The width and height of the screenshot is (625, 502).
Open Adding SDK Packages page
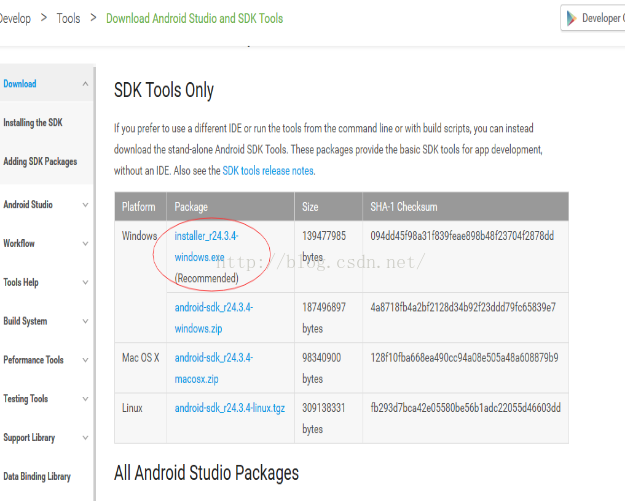(x=40, y=162)
